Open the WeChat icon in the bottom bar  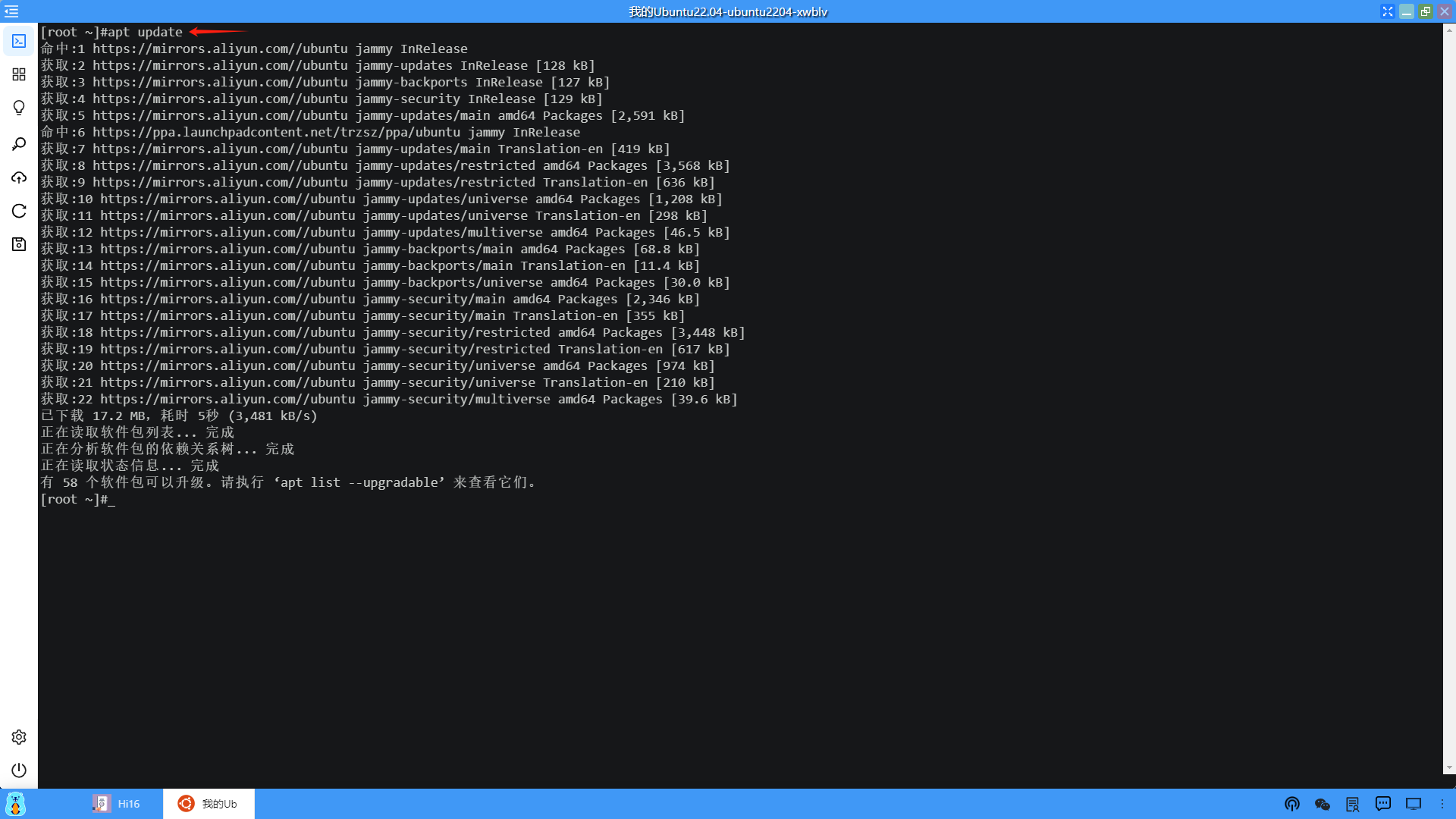tap(1323, 804)
